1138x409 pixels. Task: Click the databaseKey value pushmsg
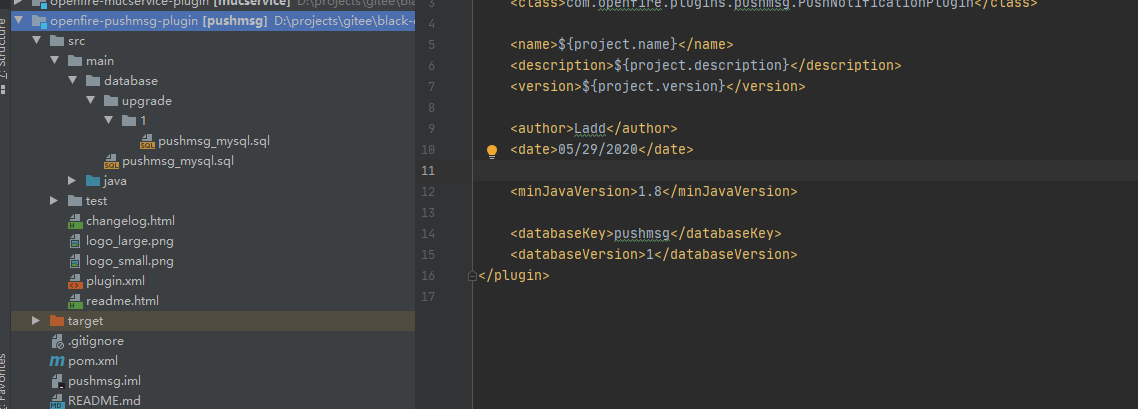pos(642,234)
